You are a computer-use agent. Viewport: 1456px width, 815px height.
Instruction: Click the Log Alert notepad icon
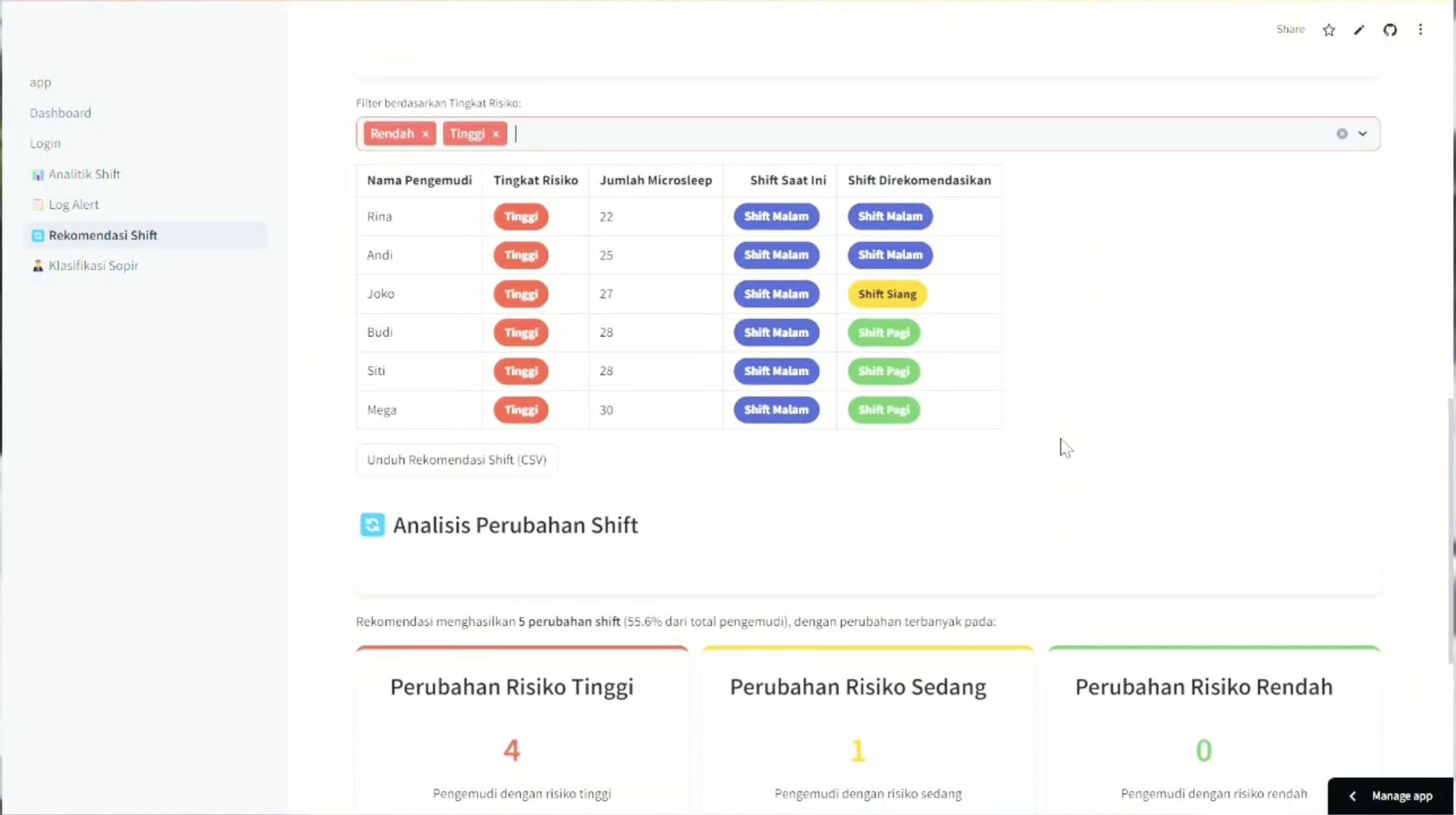38,205
